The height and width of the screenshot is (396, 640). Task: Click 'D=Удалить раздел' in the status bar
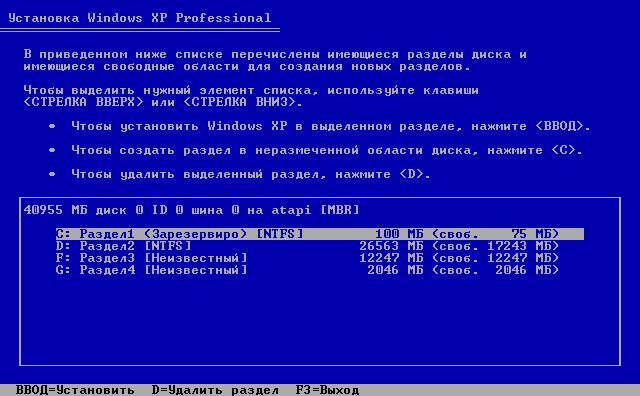point(215,390)
